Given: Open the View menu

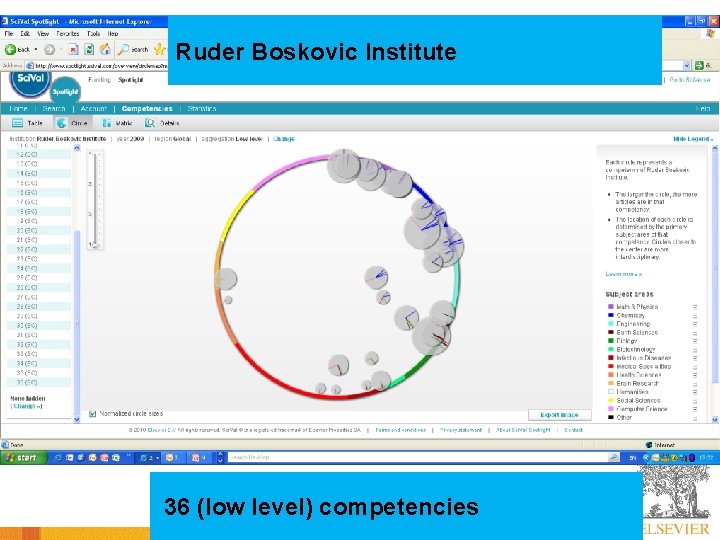Looking at the screenshot, I should [43, 34].
